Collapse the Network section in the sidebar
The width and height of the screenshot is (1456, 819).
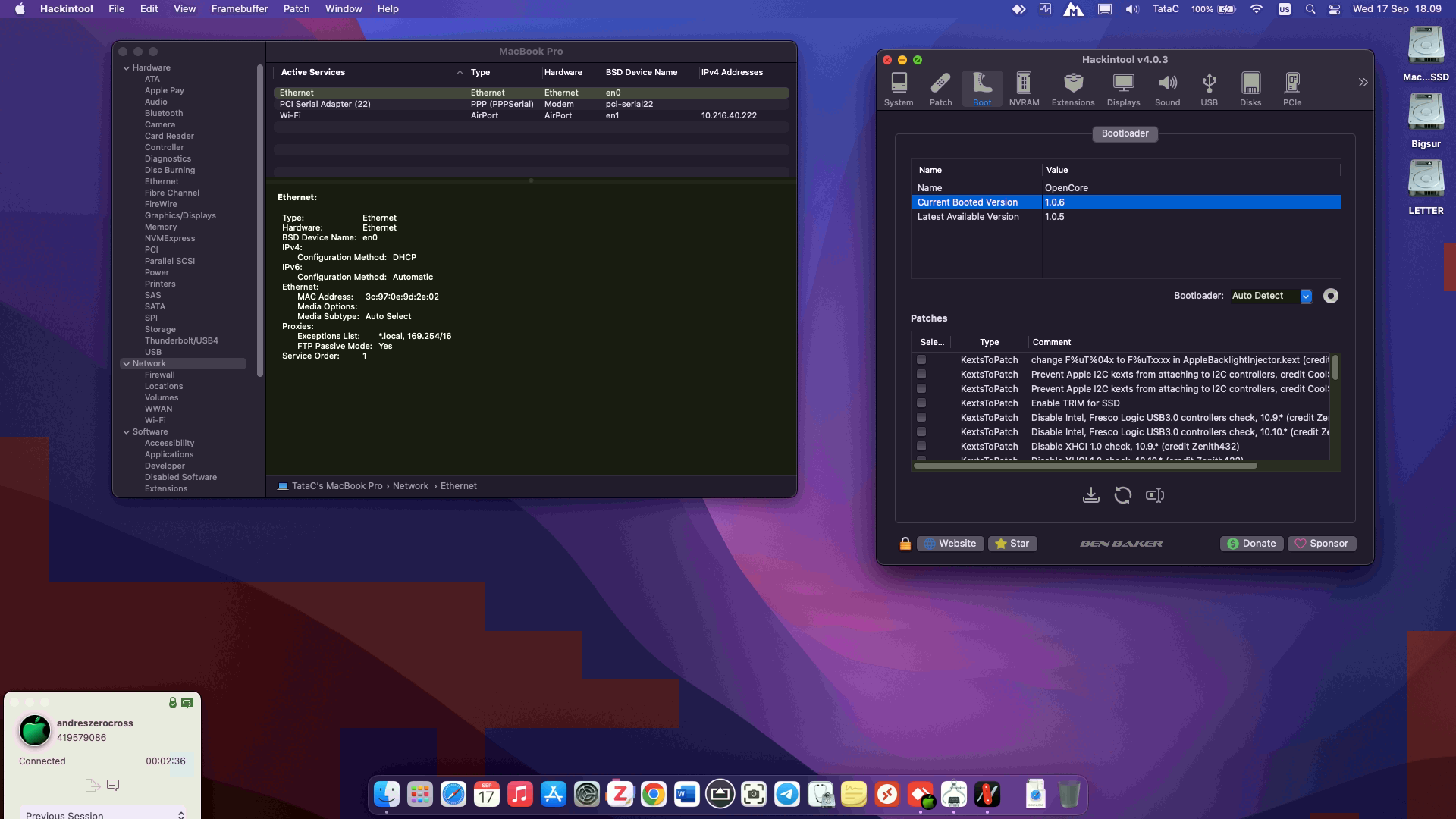(x=126, y=364)
